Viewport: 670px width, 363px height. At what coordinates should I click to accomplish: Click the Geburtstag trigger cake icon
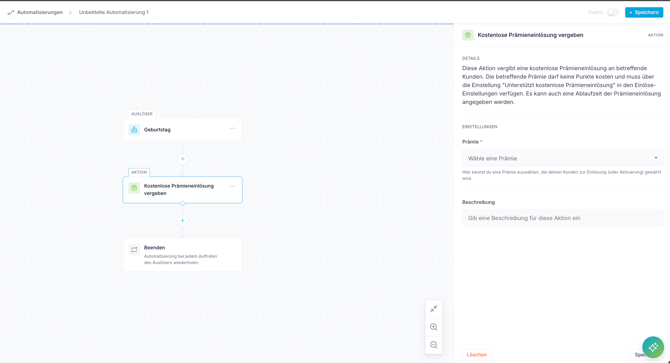pyautogui.click(x=134, y=129)
